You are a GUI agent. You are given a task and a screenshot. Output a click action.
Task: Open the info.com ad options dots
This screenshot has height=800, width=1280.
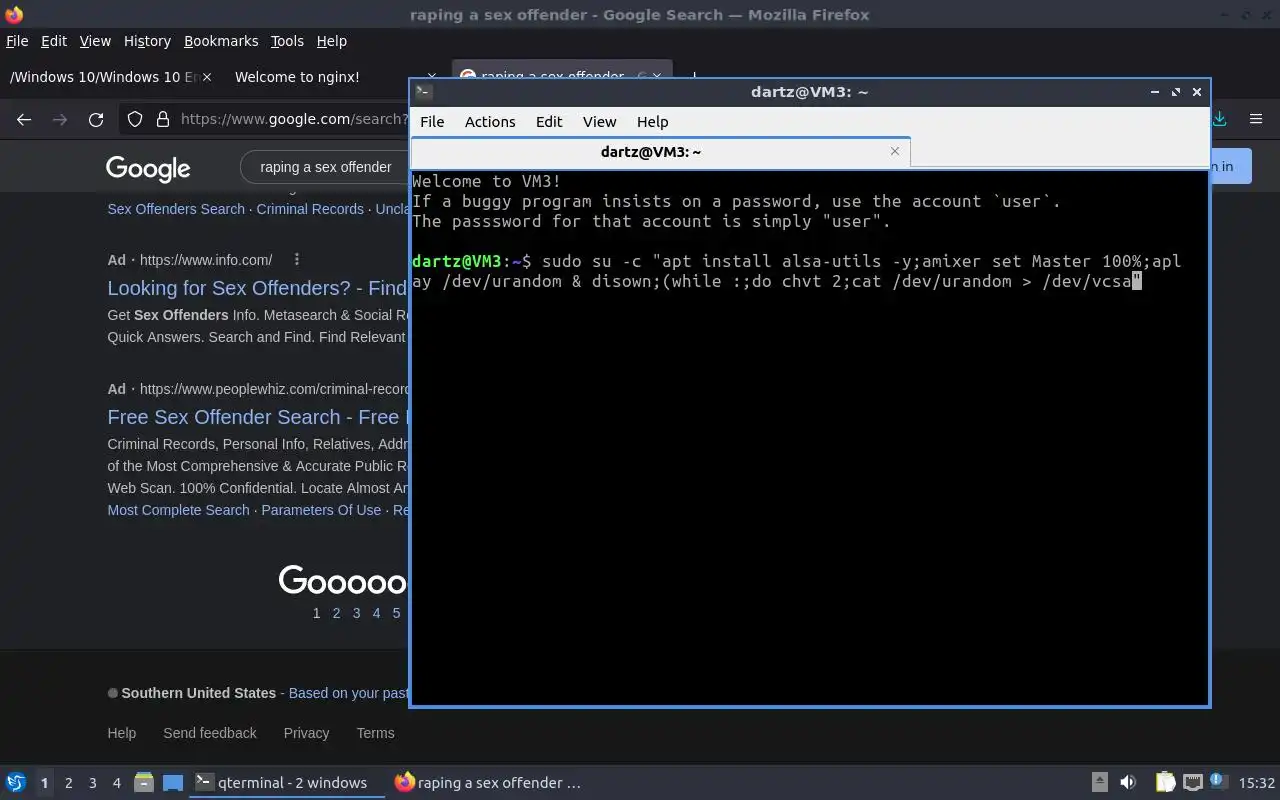[296, 259]
